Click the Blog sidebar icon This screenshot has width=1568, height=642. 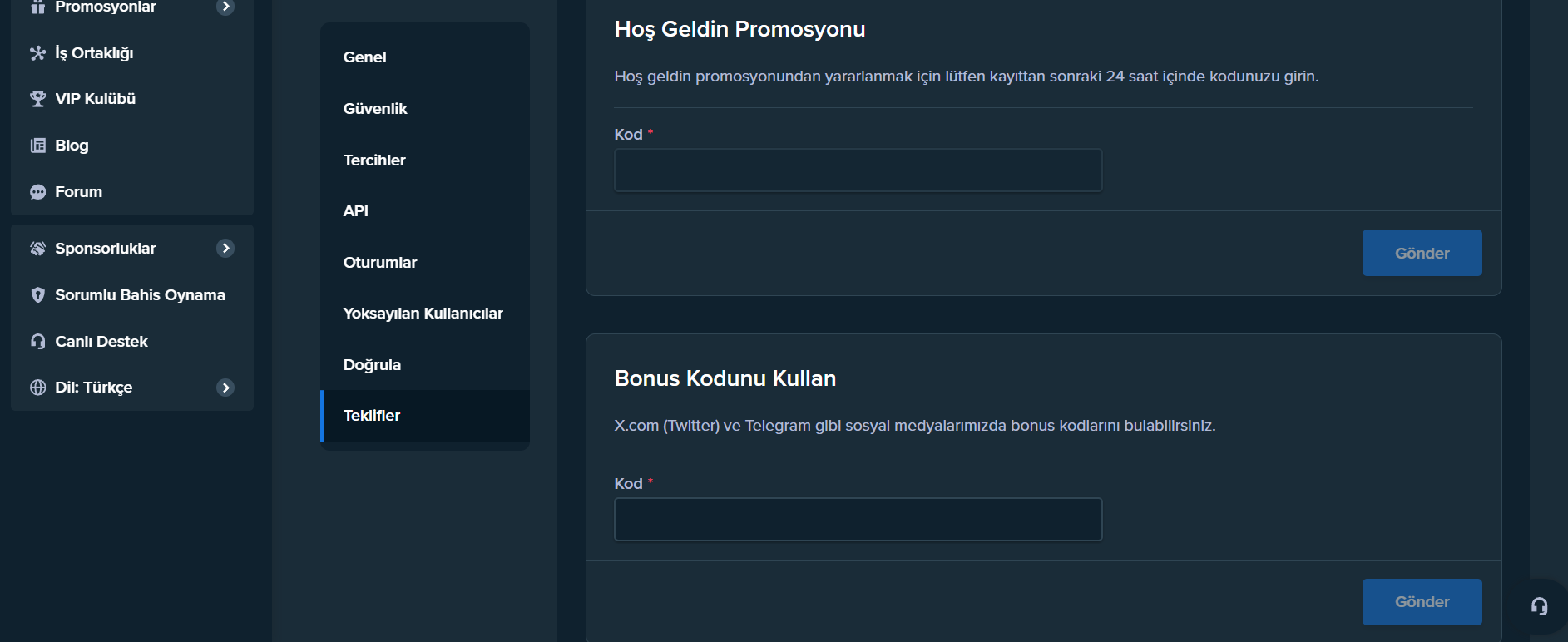coord(37,146)
